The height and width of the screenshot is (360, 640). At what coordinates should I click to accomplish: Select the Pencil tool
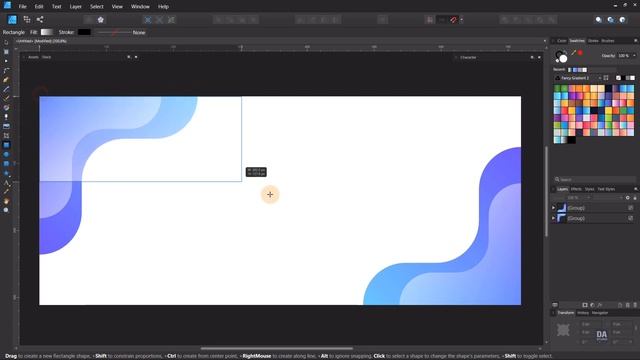6,89
